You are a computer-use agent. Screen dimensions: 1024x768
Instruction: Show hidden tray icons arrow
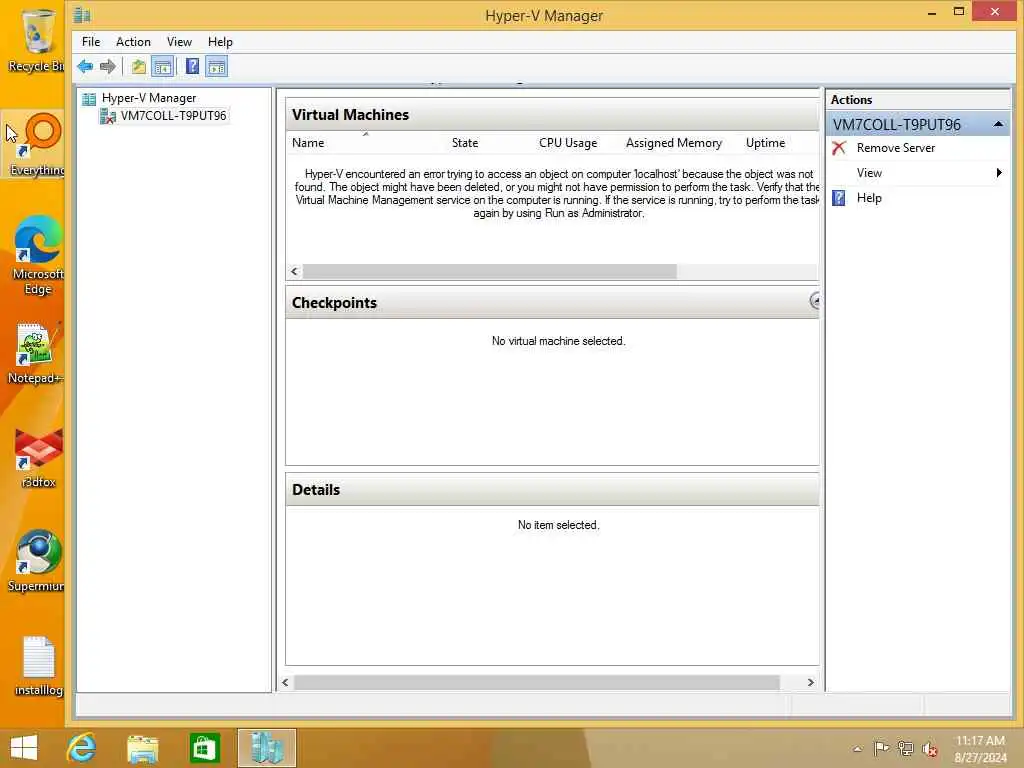coord(857,749)
